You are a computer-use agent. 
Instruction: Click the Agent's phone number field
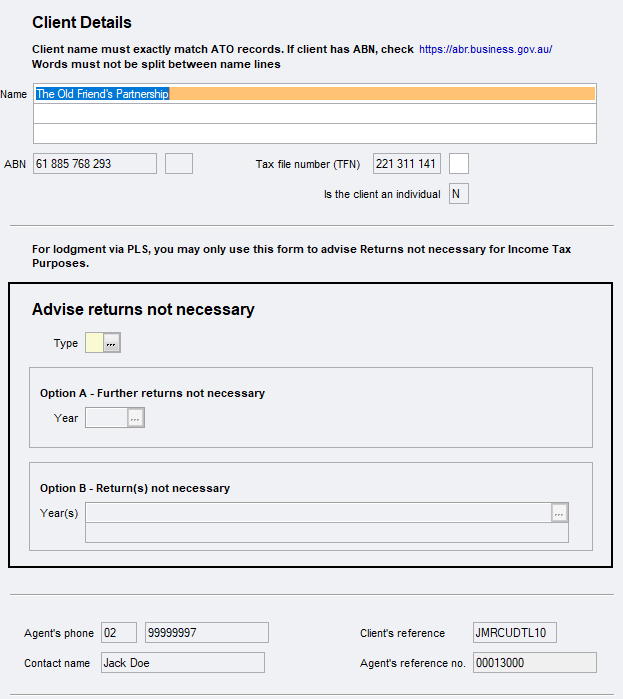point(207,632)
